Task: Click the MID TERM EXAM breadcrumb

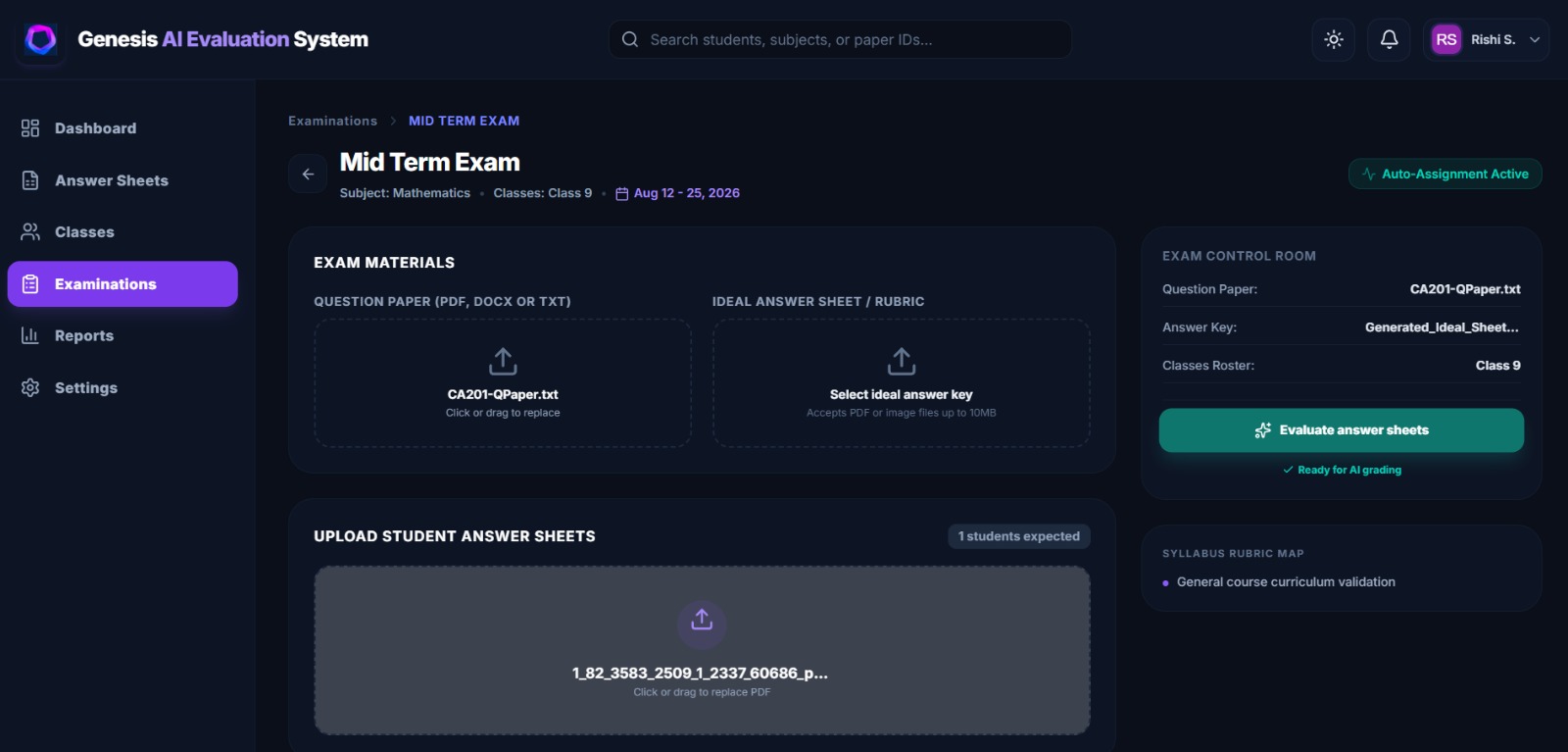Action: click(x=464, y=121)
